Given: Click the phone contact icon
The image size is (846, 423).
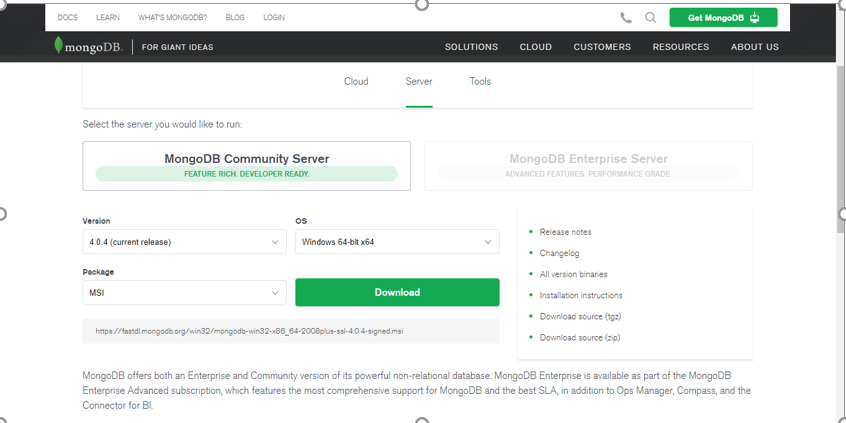Looking at the screenshot, I should [626, 18].
